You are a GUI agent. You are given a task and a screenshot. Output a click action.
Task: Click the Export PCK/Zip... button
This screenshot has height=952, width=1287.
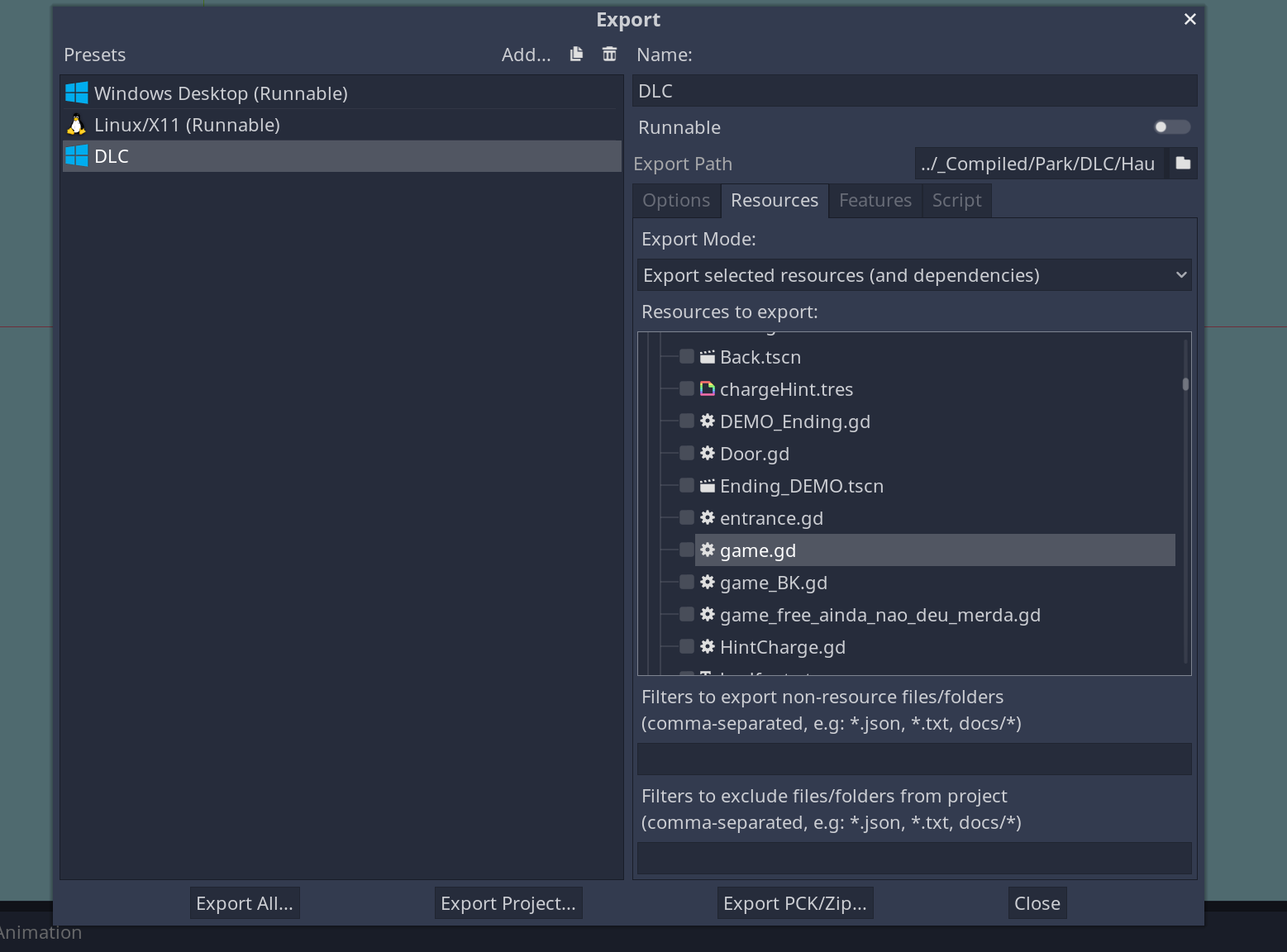(x=794, y=903)
